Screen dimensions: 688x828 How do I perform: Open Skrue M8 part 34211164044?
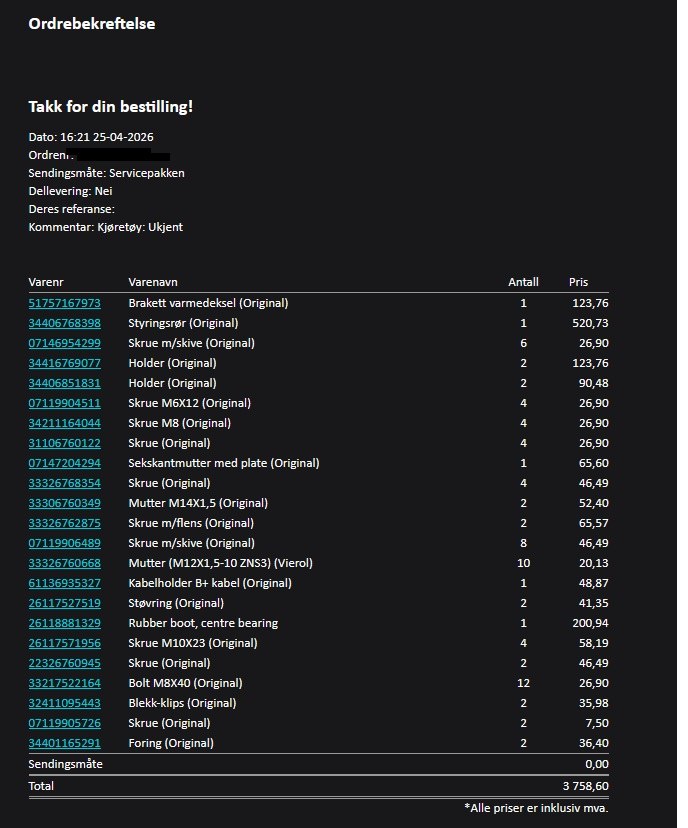[x=64, y=423]
